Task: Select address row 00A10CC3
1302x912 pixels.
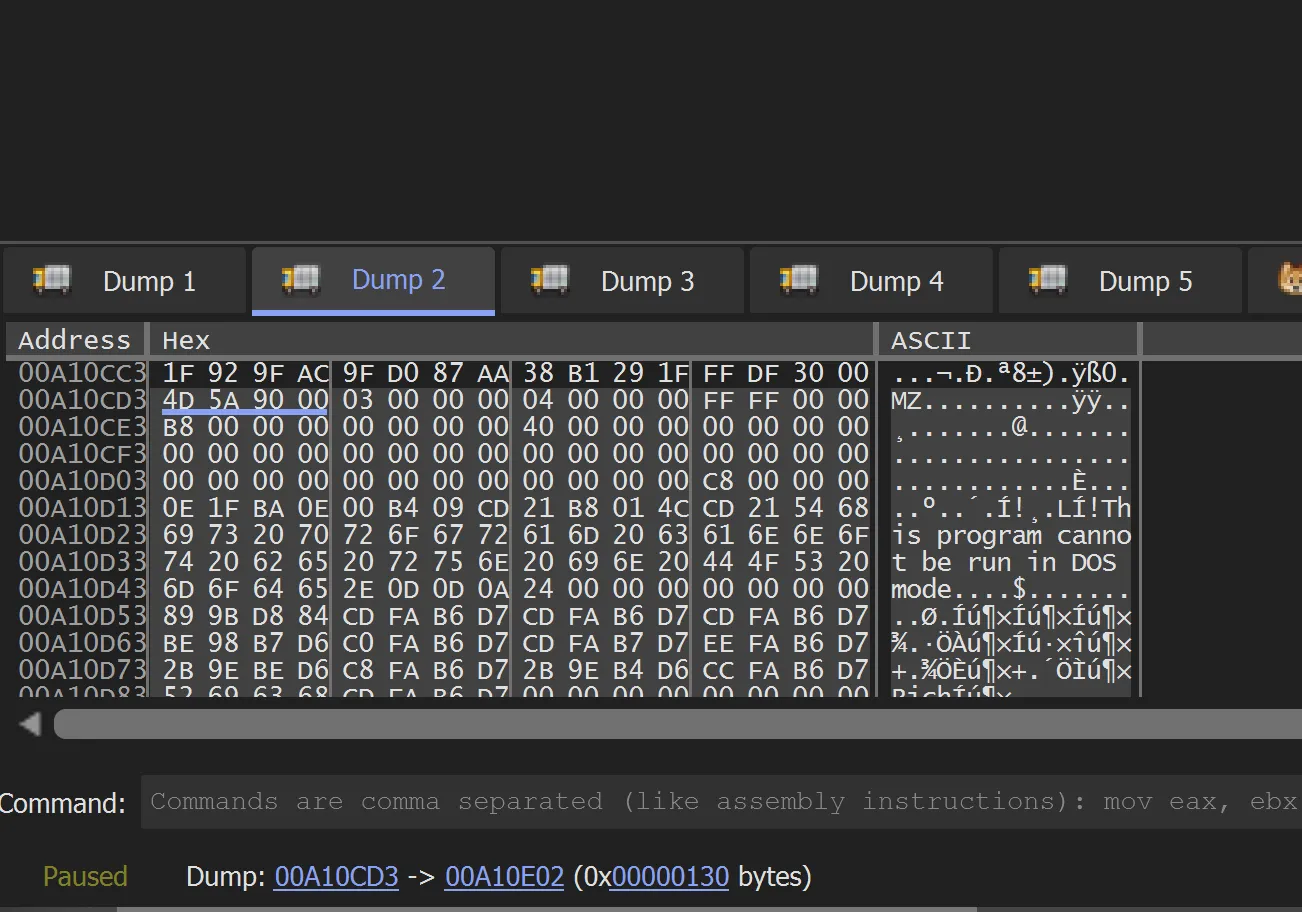Action: (x=83, y=373)
